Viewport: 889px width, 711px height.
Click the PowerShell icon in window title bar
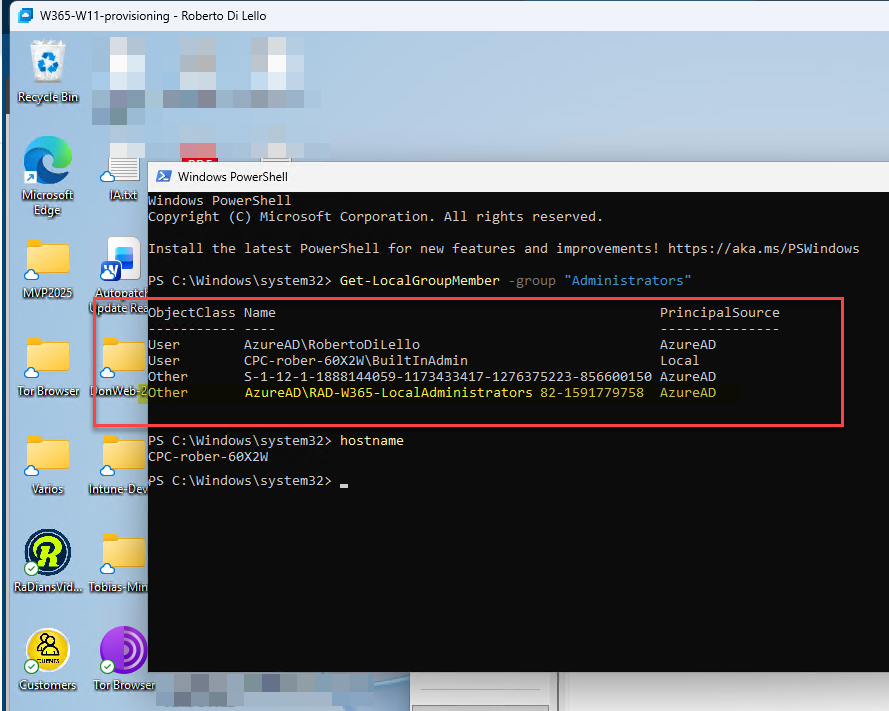pos(162,176)
